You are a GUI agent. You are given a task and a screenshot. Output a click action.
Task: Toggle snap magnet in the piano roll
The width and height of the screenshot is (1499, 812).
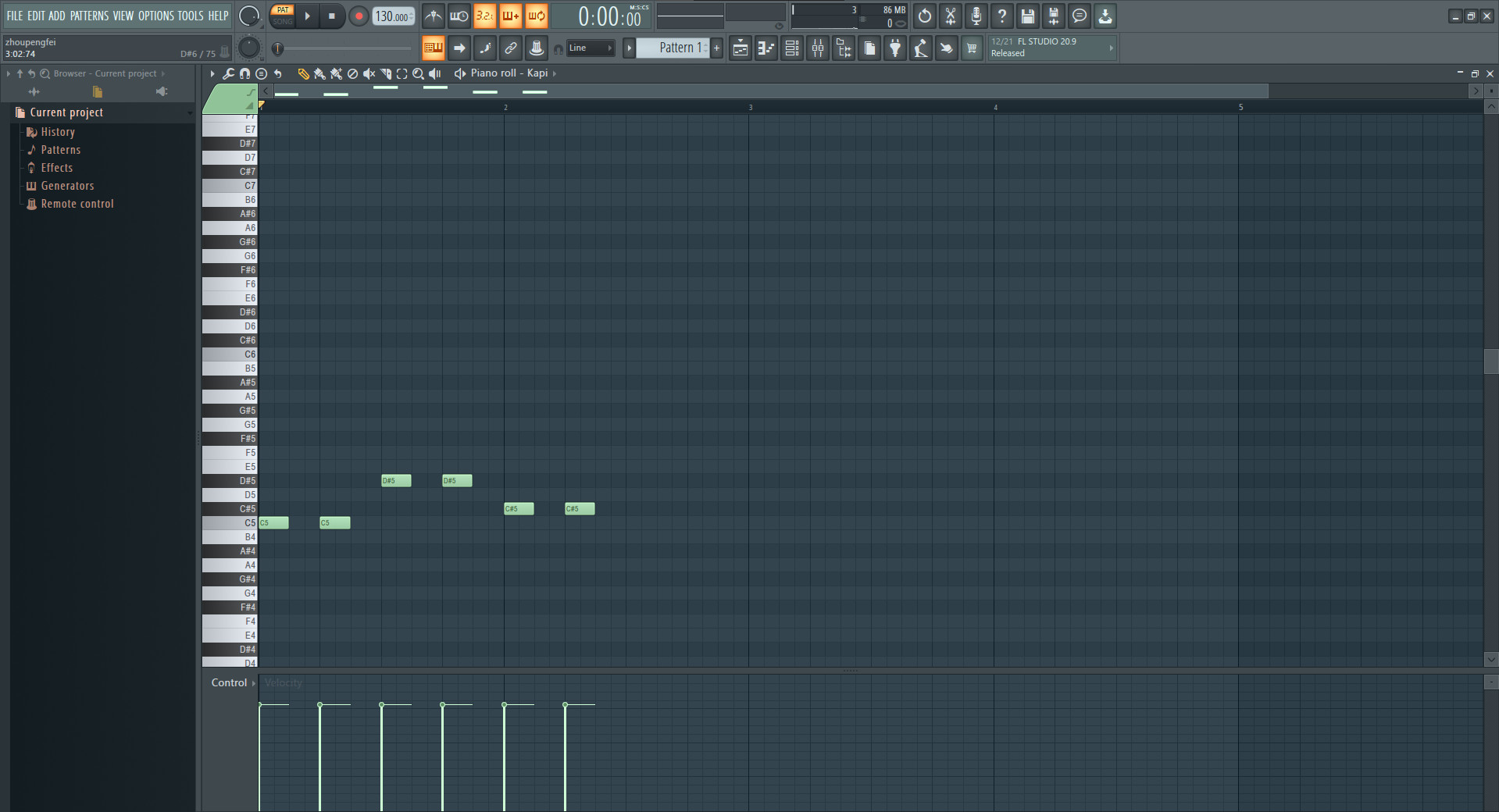tap(244, 73)
